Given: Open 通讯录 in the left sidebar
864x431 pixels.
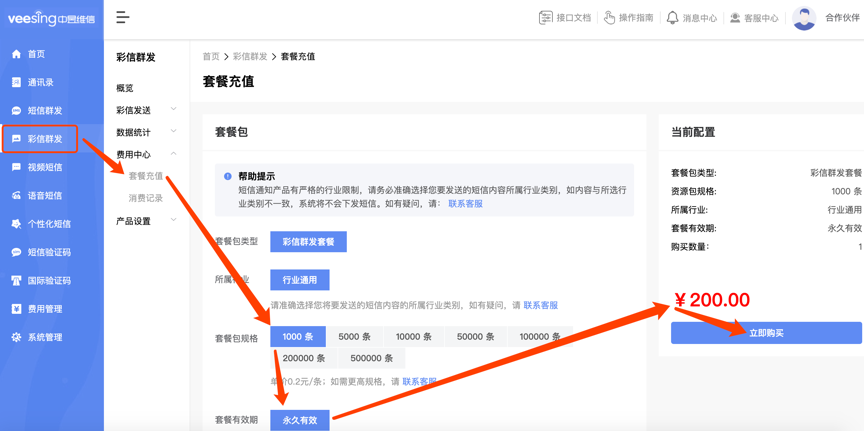Looking at the screenshot, I should click(41, 83).
